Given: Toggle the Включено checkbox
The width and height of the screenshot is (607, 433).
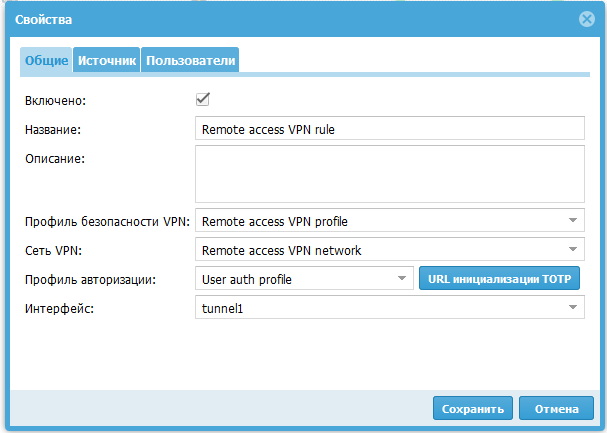Looking at the screenshot, I should tap(202, 99).
